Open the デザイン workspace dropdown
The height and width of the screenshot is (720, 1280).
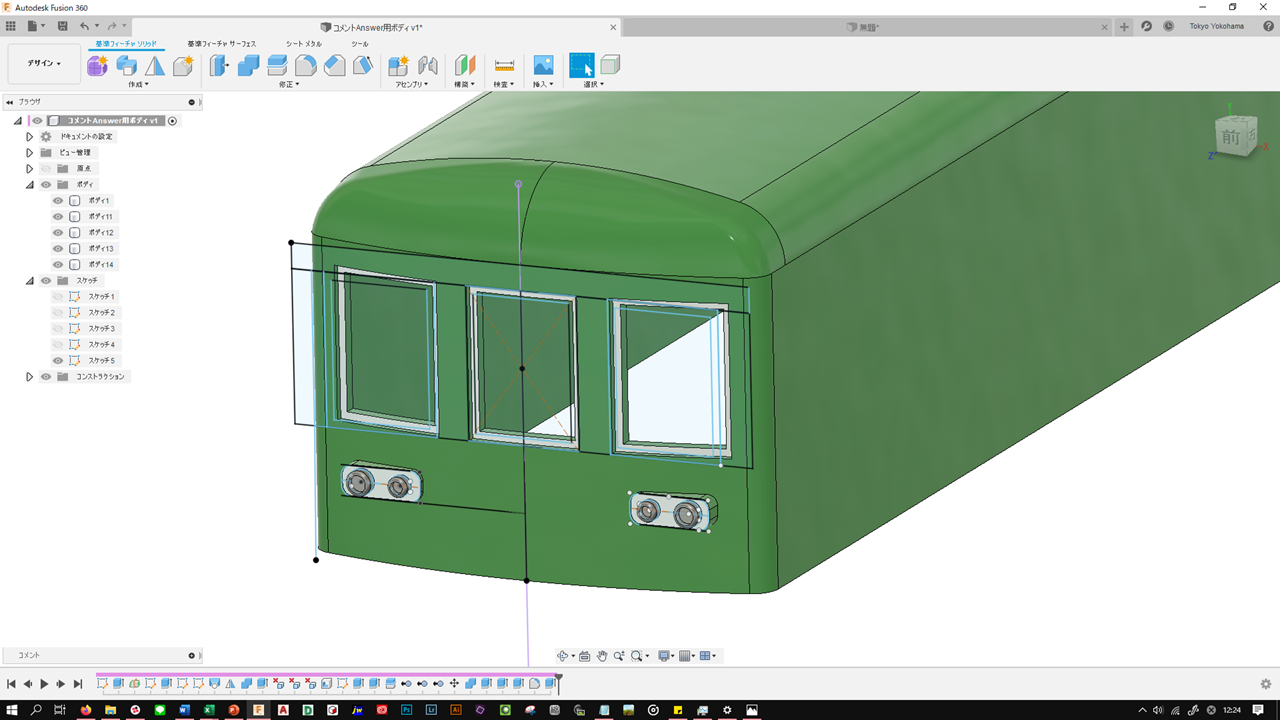[44, 63]
